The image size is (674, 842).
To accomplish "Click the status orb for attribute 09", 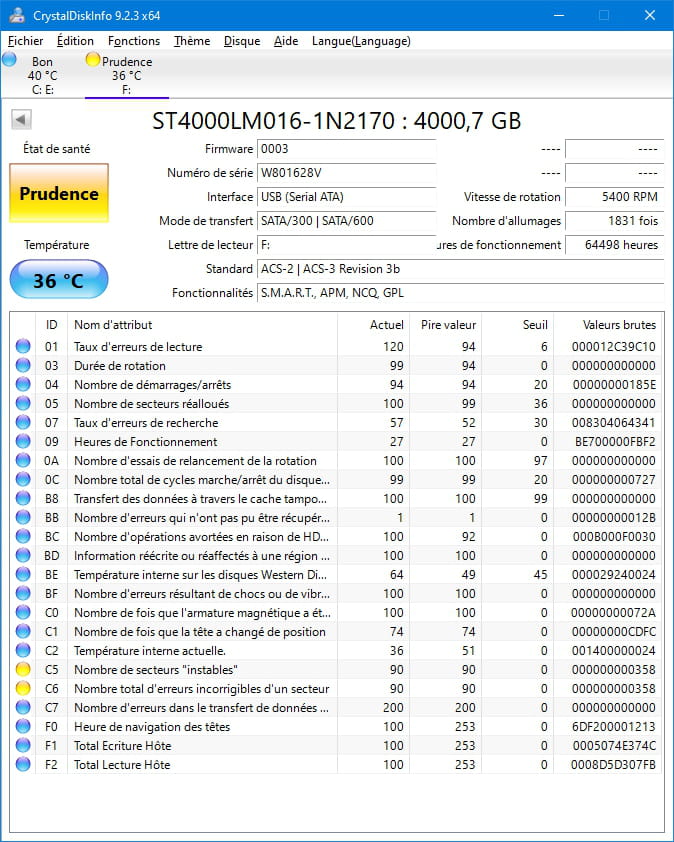I will tap(23, 441).
